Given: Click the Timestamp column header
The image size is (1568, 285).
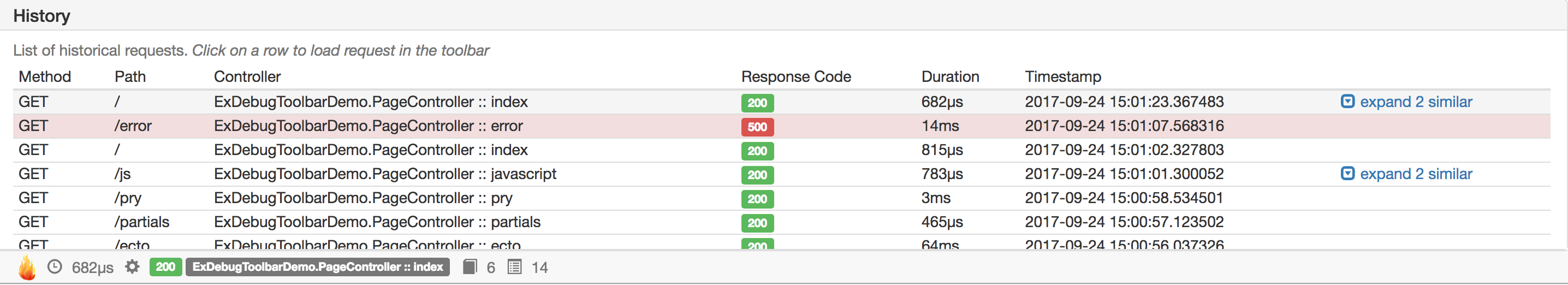Looking at the screenshot, I should pyautogui.click(x=1063, y=77).
